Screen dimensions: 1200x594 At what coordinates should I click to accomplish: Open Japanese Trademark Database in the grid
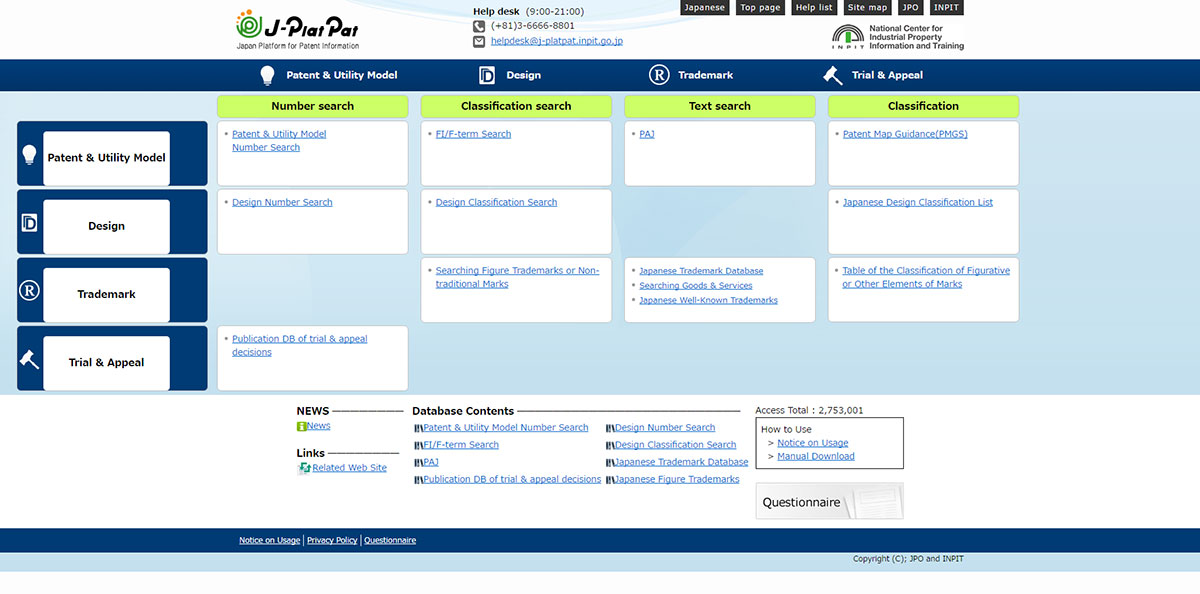[701, 271]
